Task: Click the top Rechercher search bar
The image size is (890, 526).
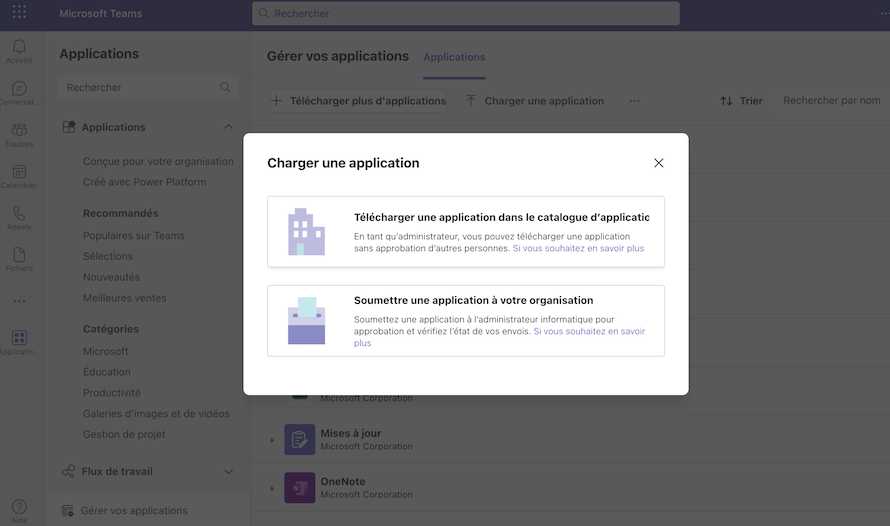Action: [466, 13]
